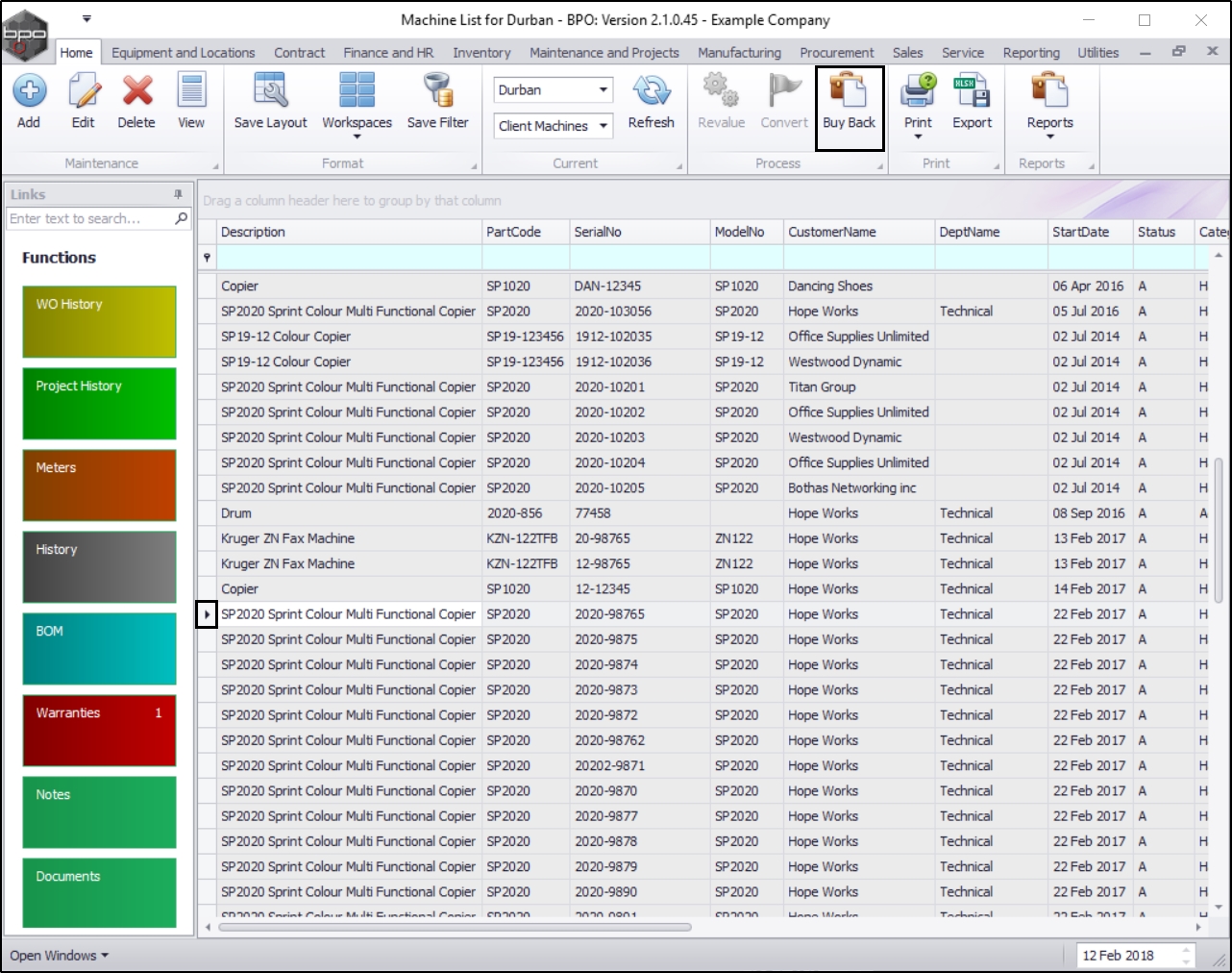Screen dimensions: 1232x973
Task: Open the Durban site dropdown
Action: (x=603, y=90)
